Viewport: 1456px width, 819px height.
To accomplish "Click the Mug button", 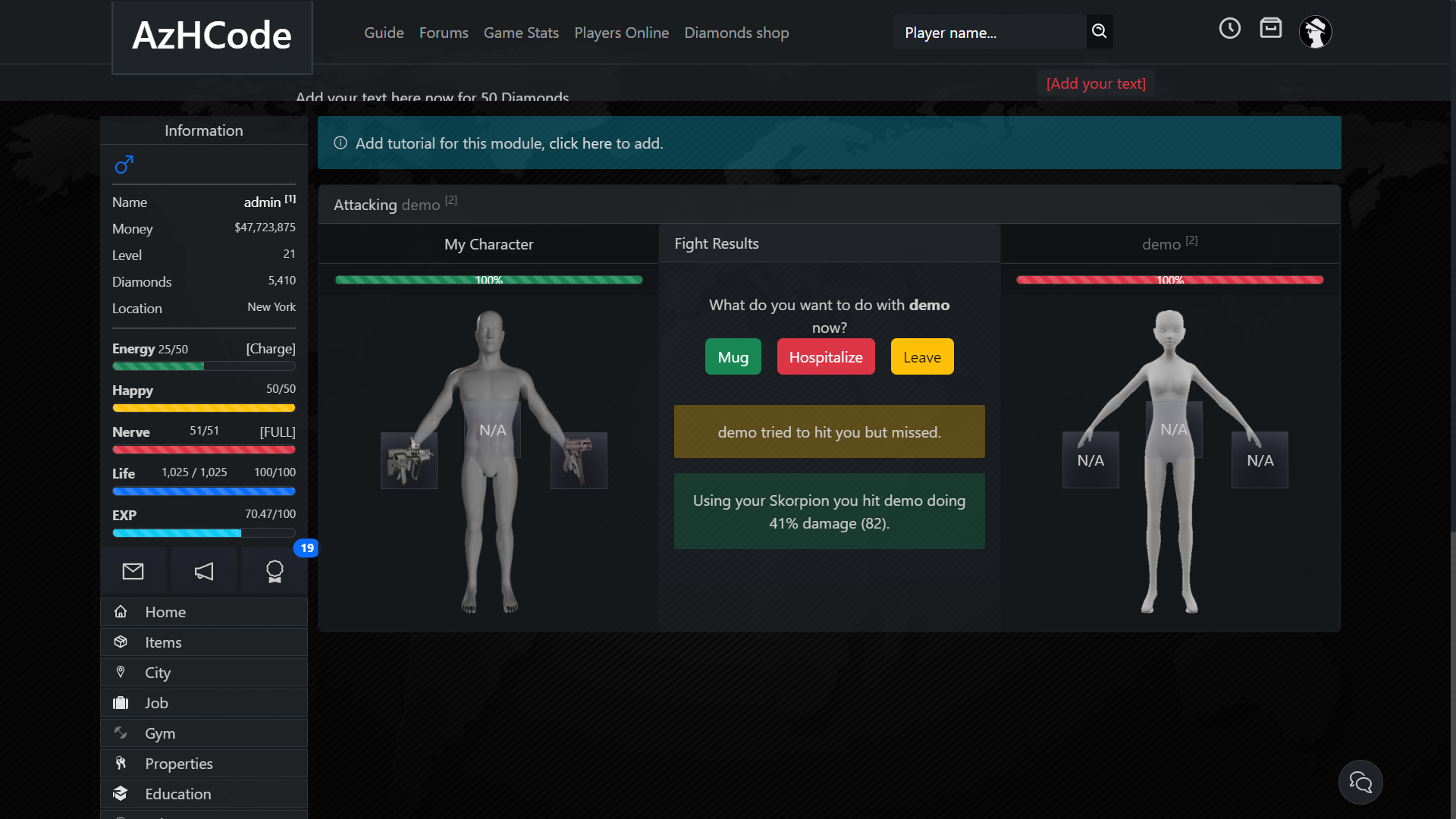I will (733, 356).
